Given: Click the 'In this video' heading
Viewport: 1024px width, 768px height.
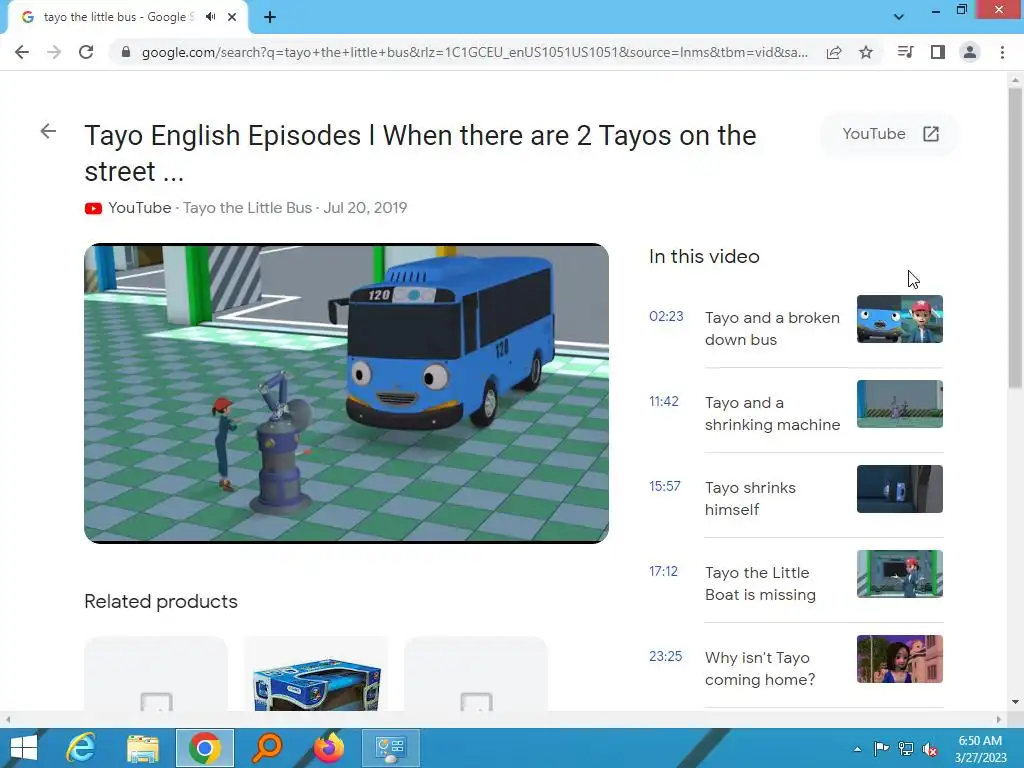Looking at the screenshot, I should point(704,257).
